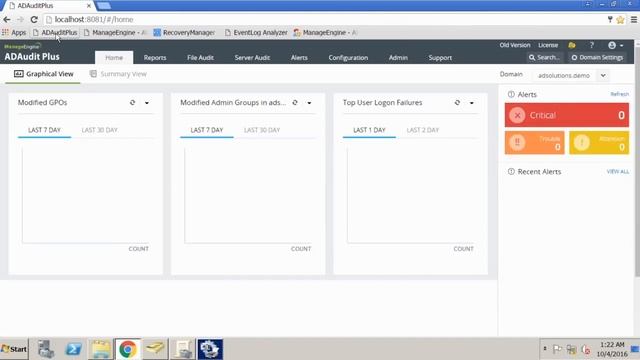Open the Admin tab
The image size is (640, 360).
(x=398, y=58)
